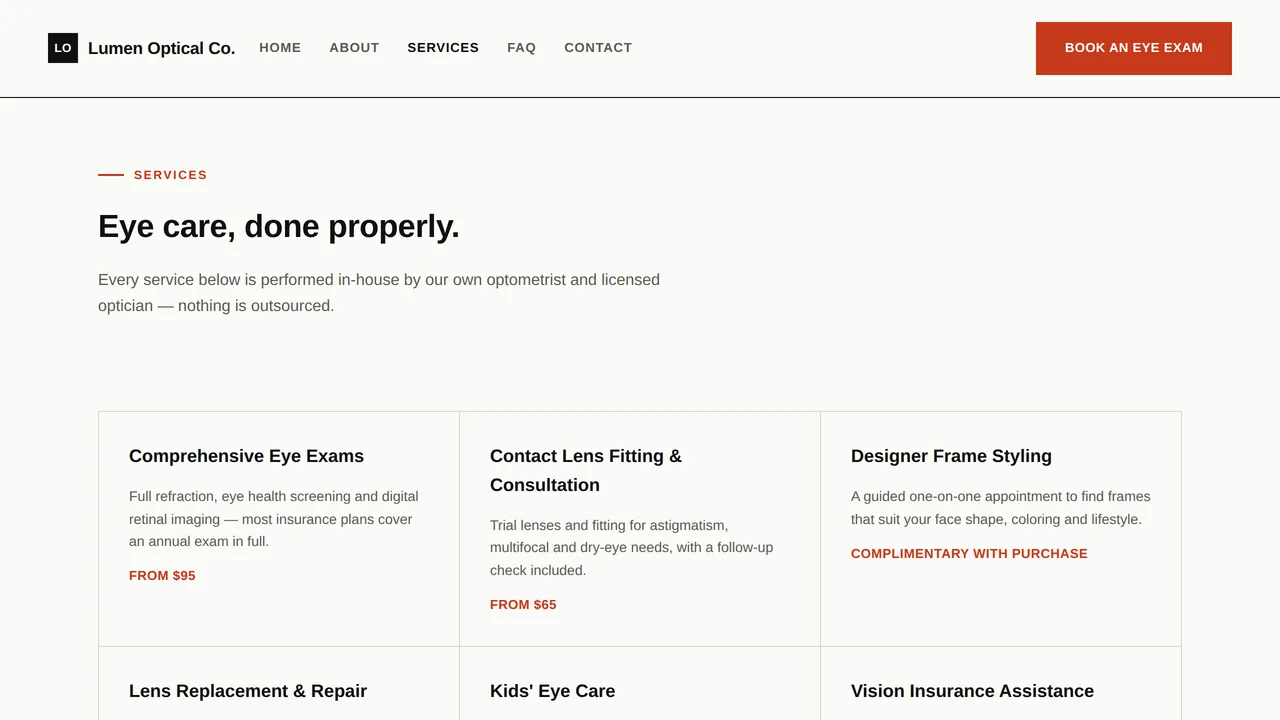Click the intro paragraph about in-house services

tap(379, 293)
